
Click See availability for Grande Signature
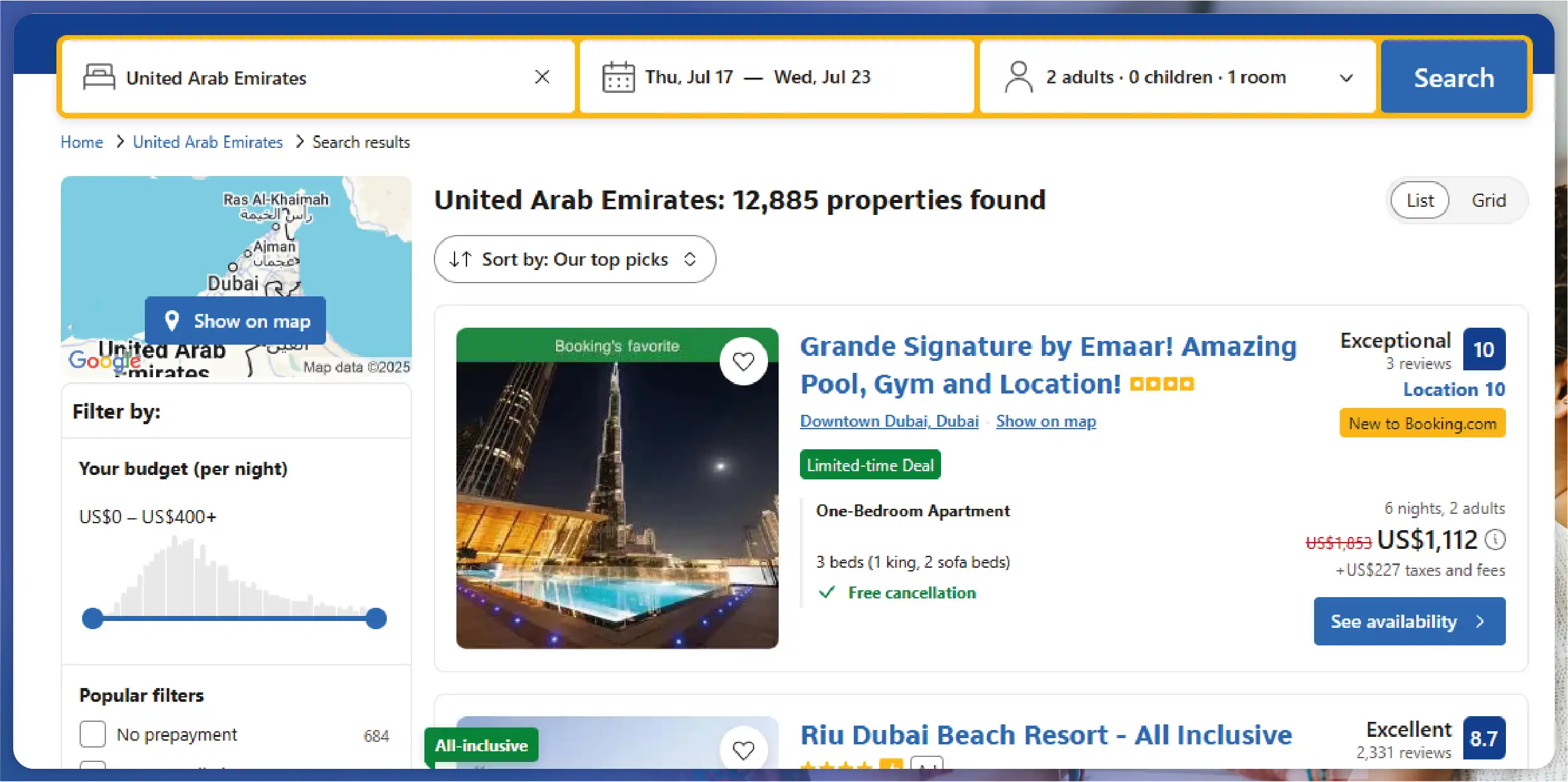pos(1409,621)
